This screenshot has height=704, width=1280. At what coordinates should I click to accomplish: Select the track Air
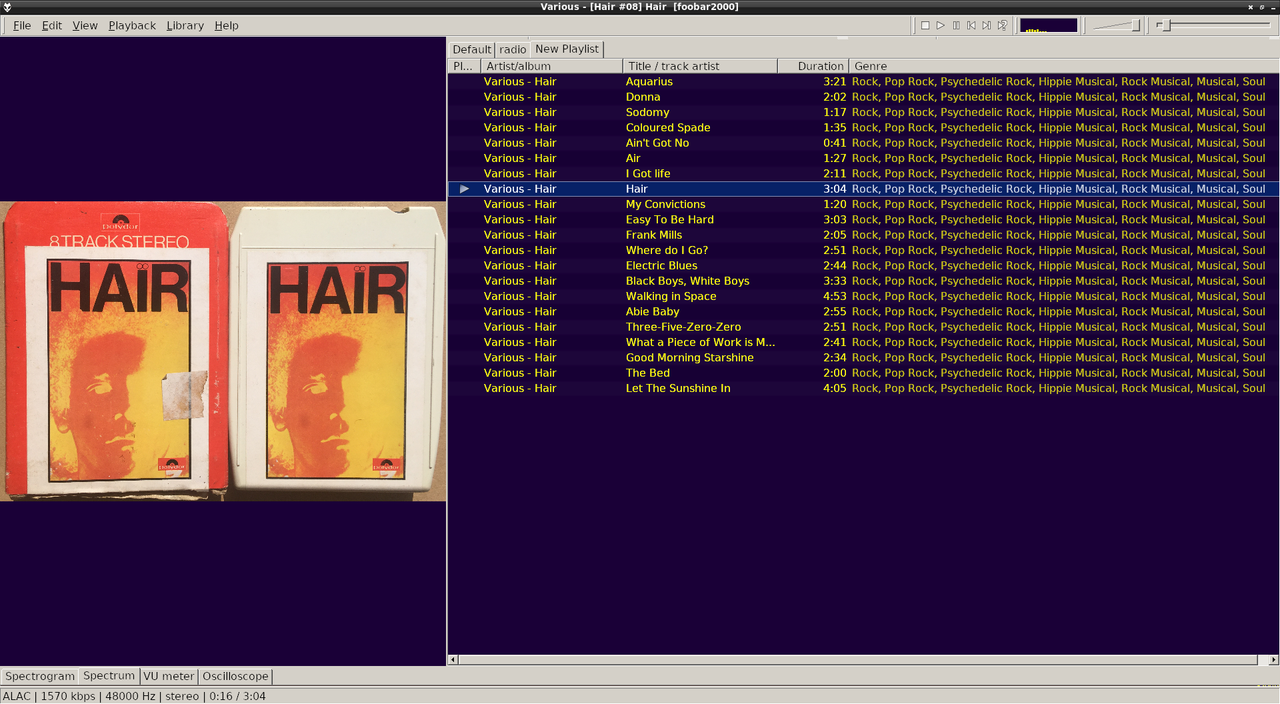click(x=863, y=158)
